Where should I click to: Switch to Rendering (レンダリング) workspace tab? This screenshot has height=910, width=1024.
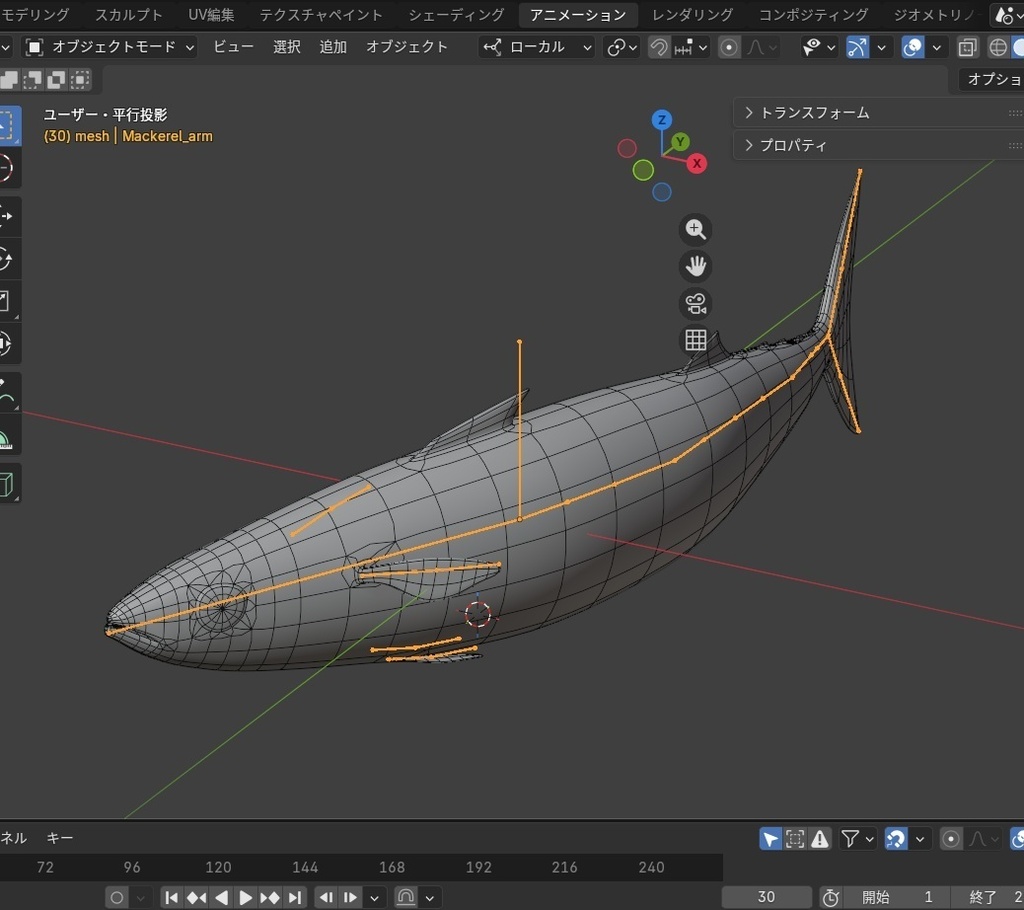click(692, 14)
